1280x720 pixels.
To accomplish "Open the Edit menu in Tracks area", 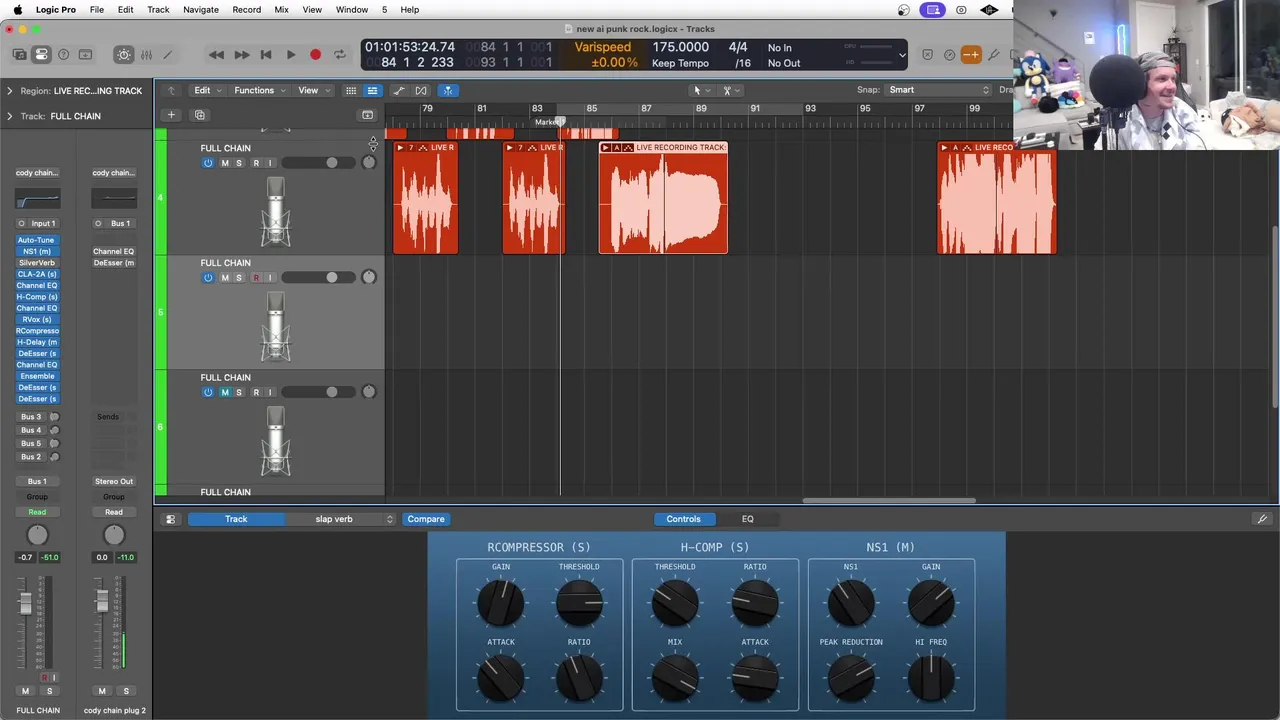I will 206,90.
